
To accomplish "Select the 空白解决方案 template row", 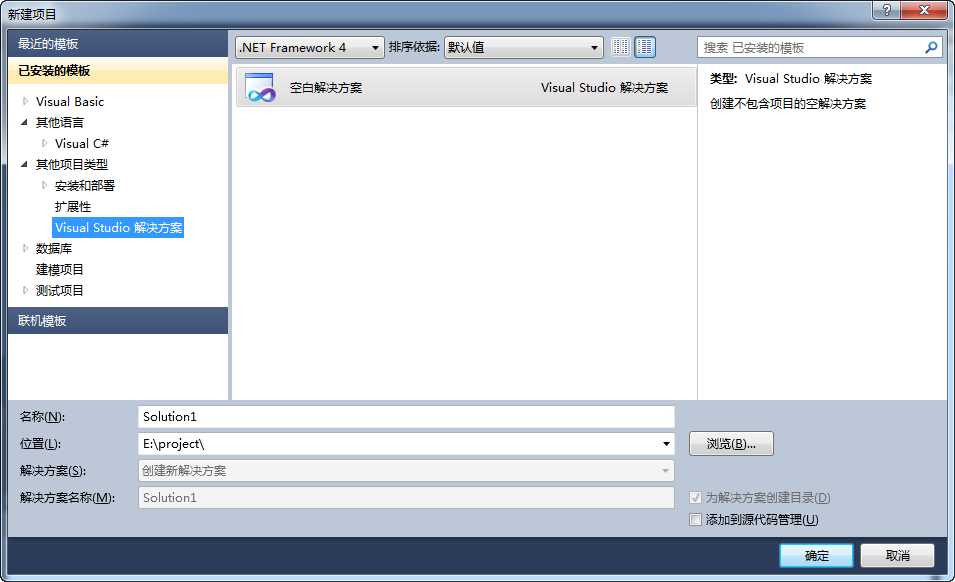I will pyautogui.click(x=466, y=87).
